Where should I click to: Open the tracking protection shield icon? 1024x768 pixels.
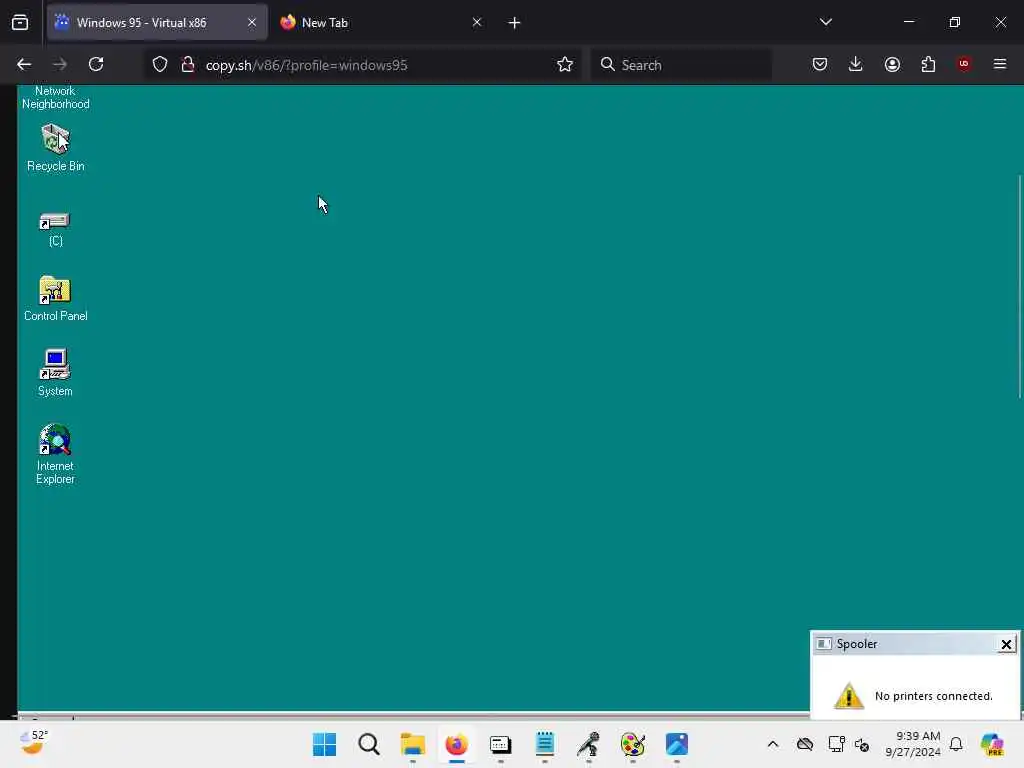160,64
